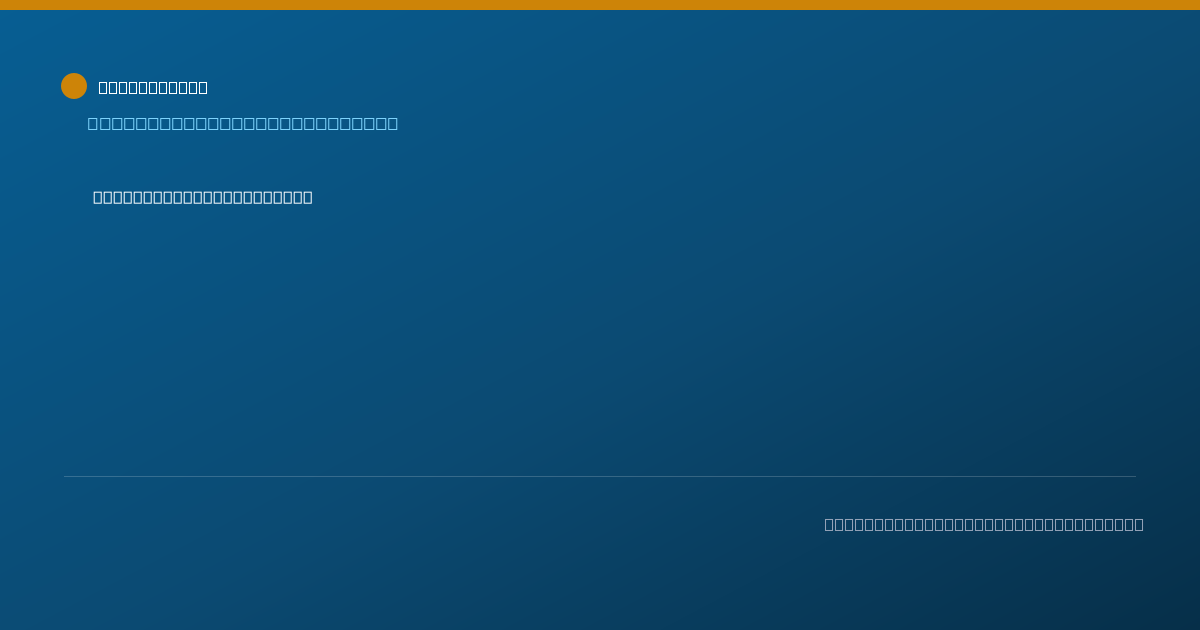
Task: Click the orange bar across the top
Action: [x=600, y=5]
